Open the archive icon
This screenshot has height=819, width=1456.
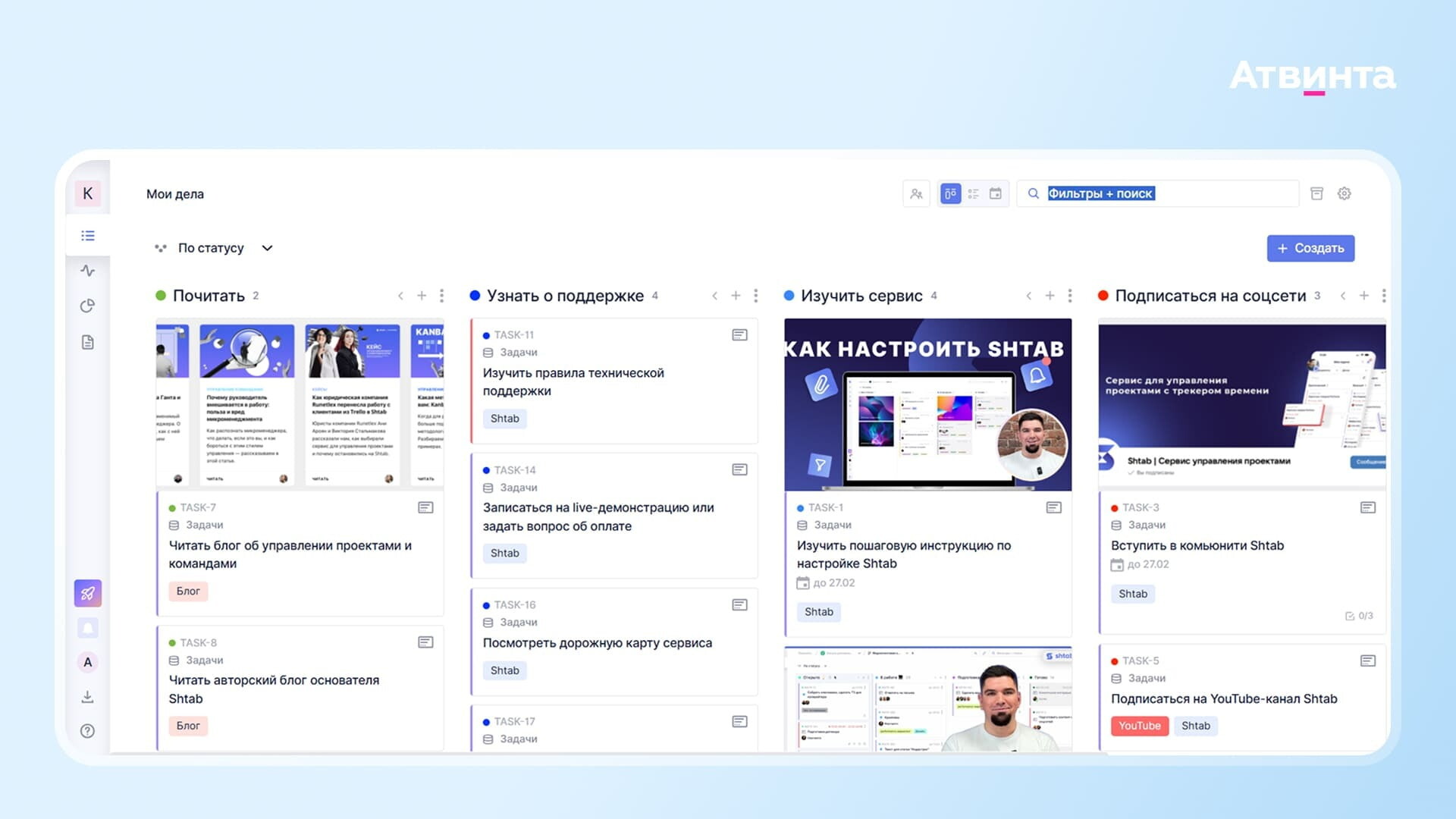[x=1317, y=194]
